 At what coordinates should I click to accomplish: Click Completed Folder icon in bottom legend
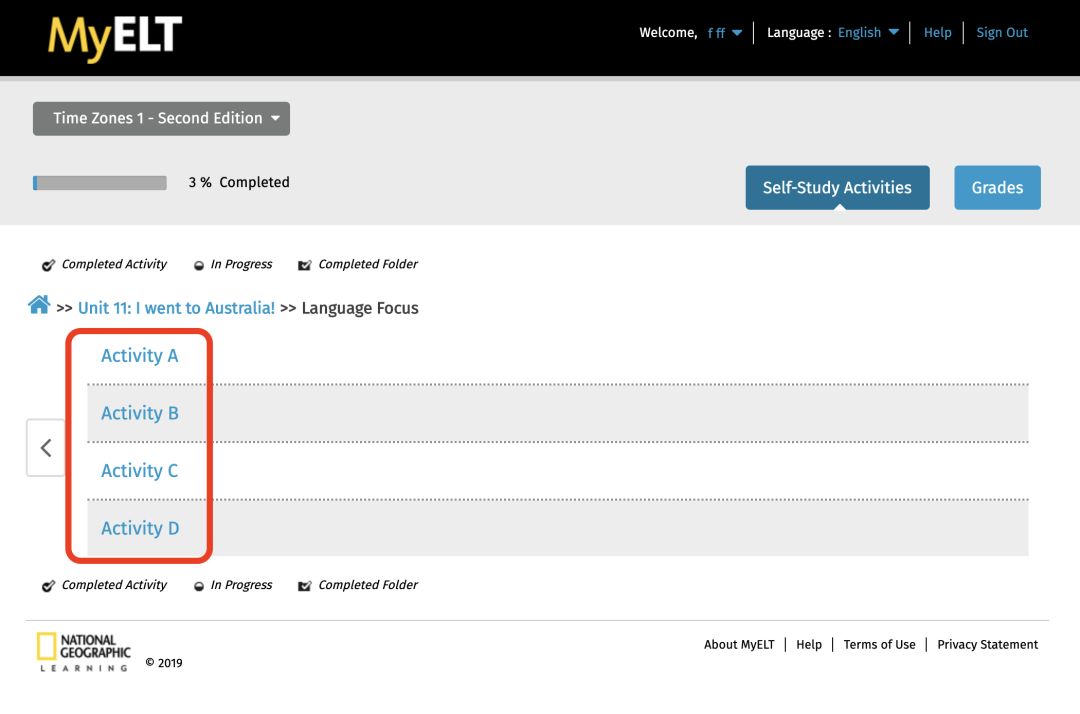click(x=304, y=586)
